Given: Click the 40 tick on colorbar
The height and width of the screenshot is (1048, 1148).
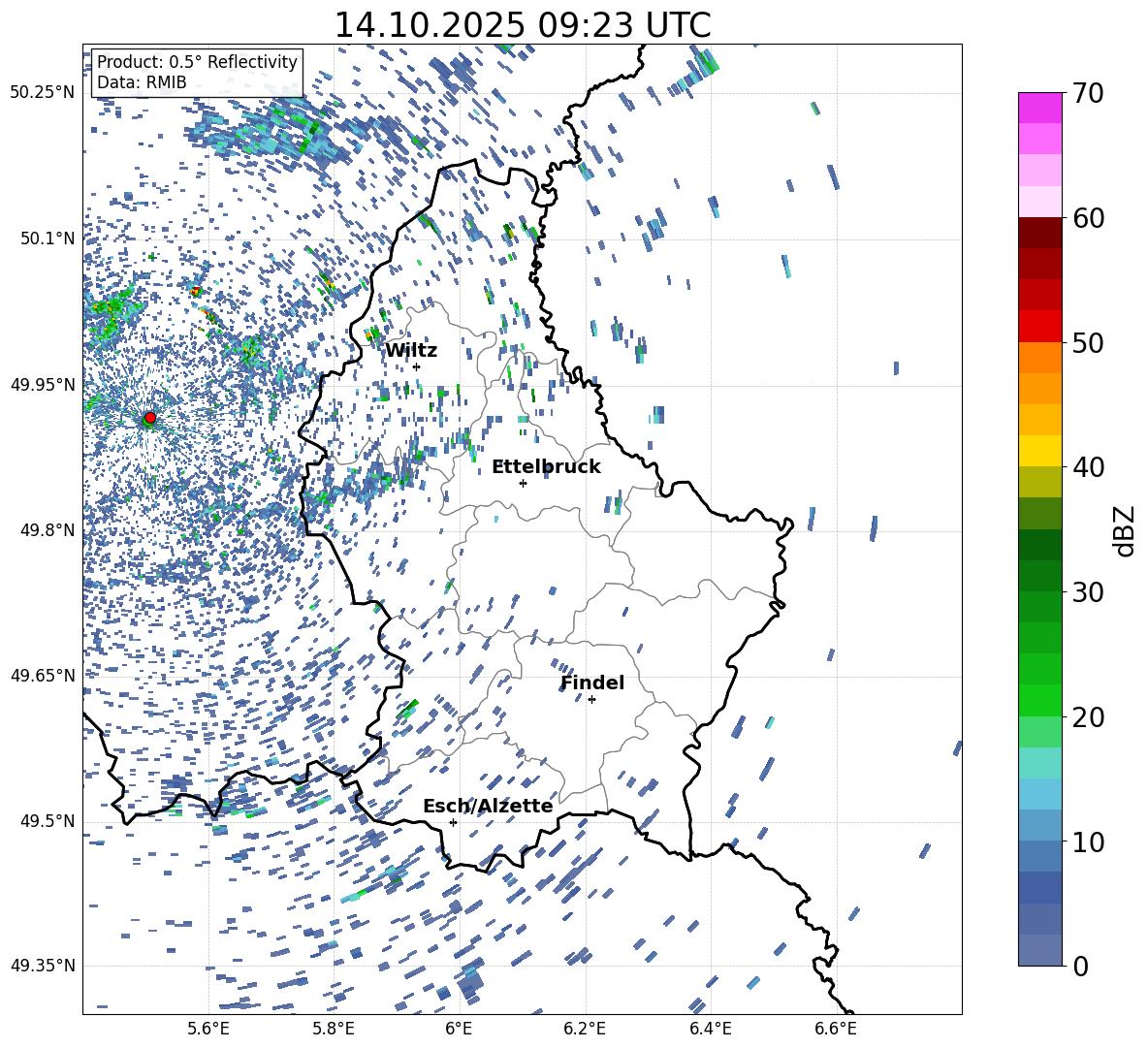Looking at the screenshot, I should (x=1088, y=467).
